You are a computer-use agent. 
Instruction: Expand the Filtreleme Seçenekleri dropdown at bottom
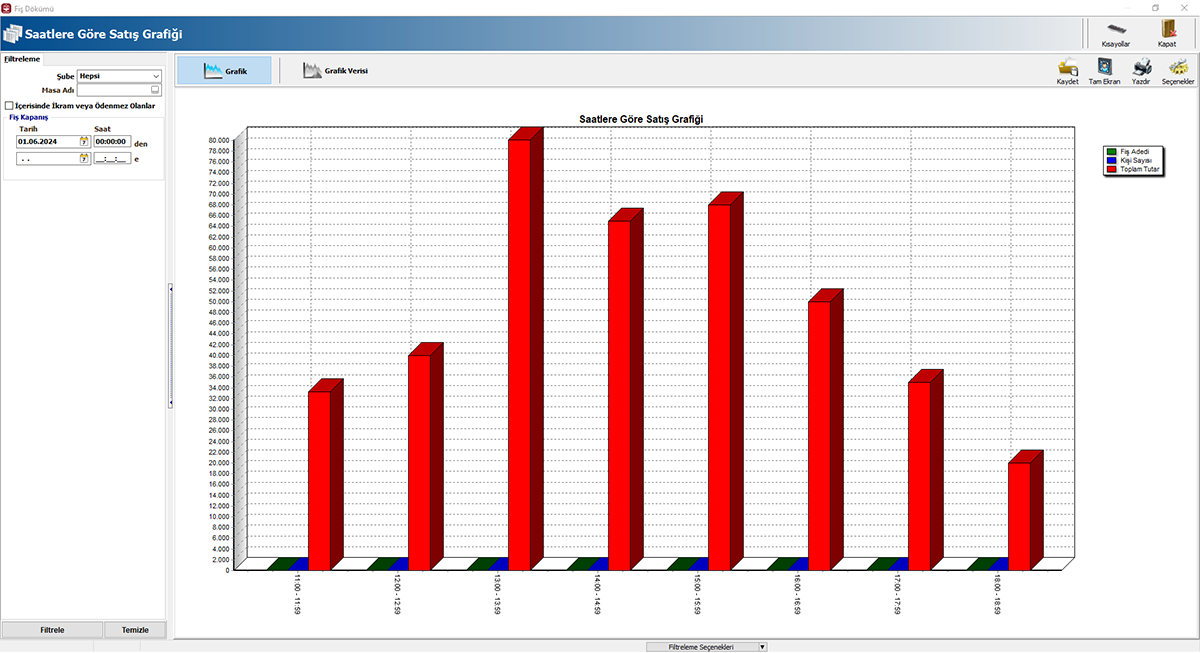tap(763, 647)
